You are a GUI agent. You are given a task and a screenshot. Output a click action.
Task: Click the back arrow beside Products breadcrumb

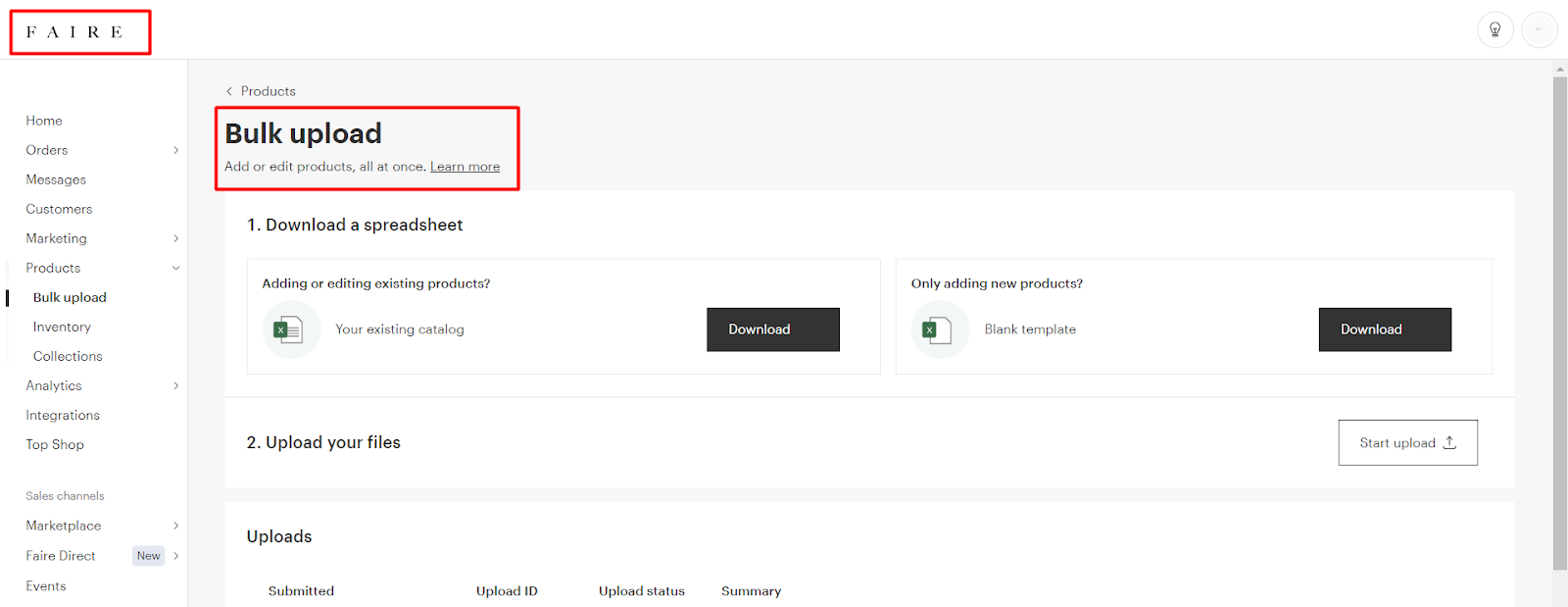point(229,91)
